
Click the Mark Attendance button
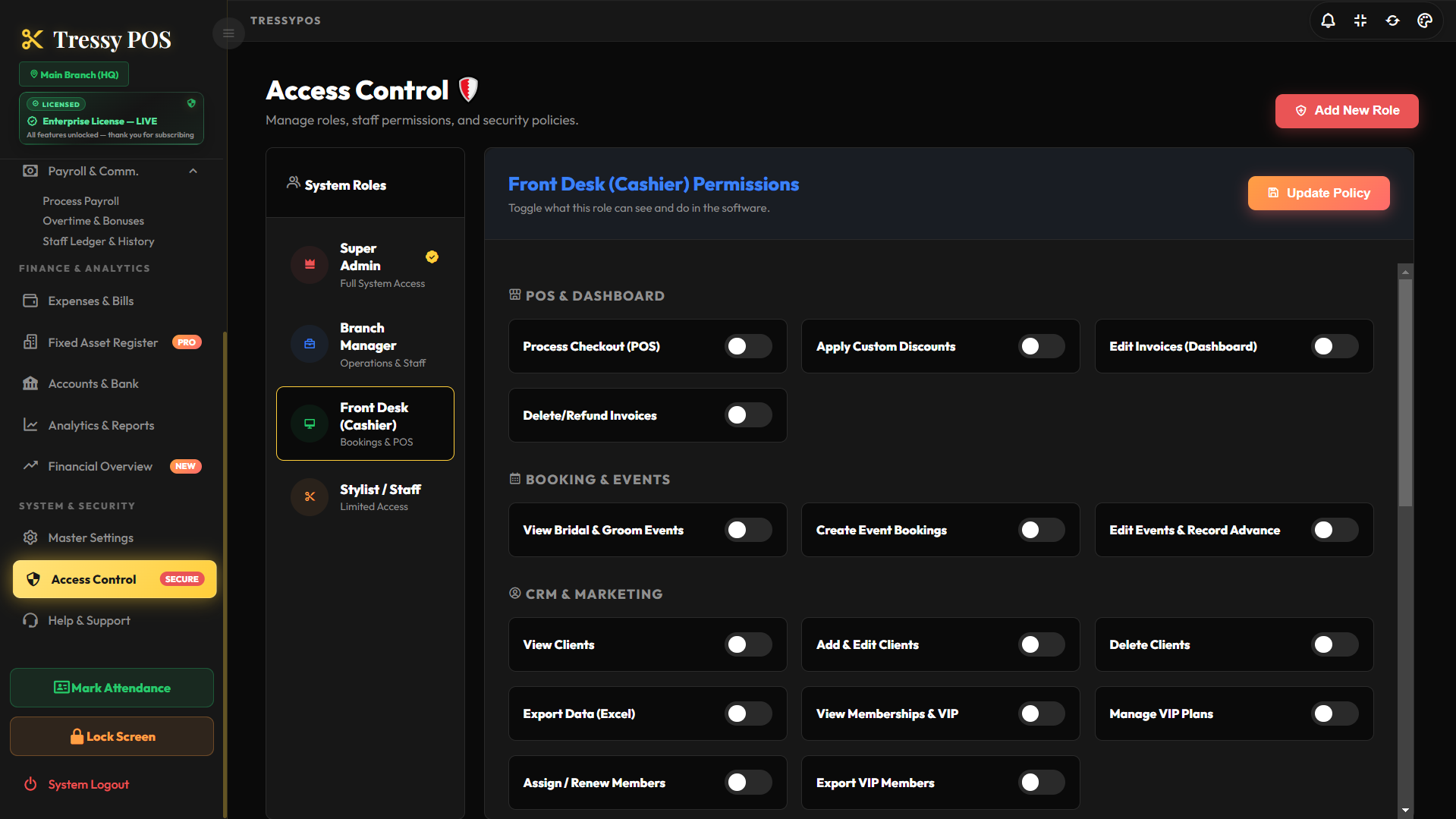pyautogui.click(x=112, y=688)
